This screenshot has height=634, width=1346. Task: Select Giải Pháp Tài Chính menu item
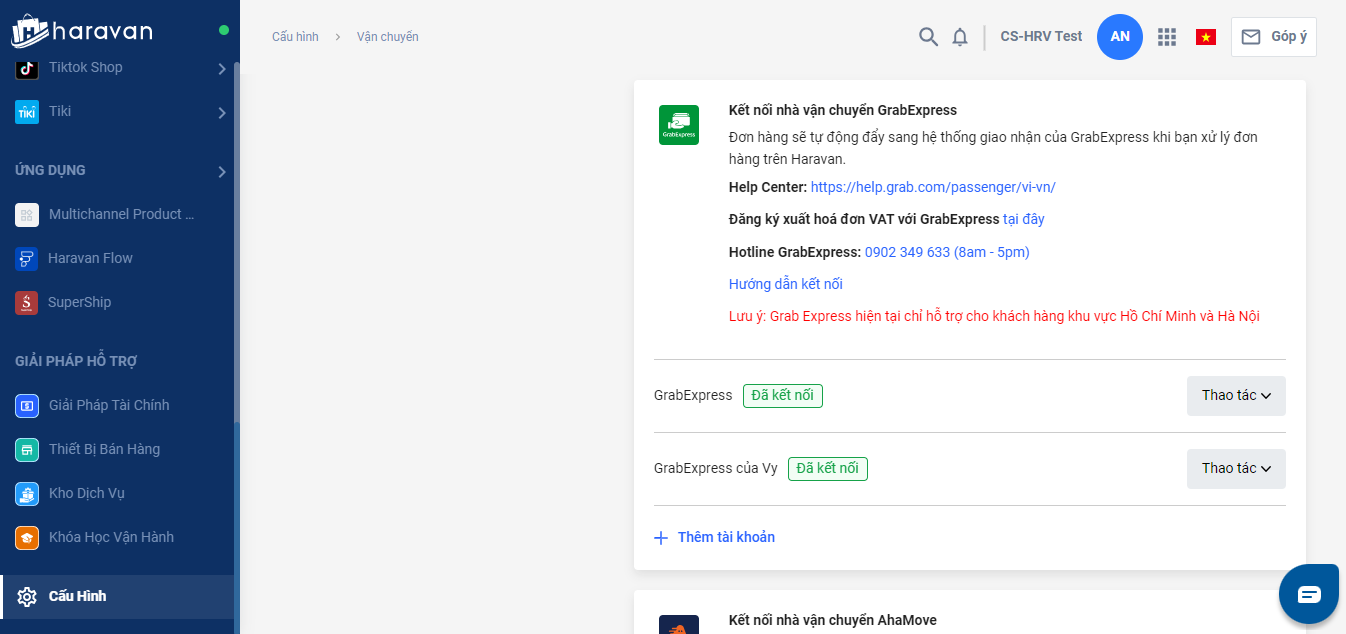(x=118, y=405)
